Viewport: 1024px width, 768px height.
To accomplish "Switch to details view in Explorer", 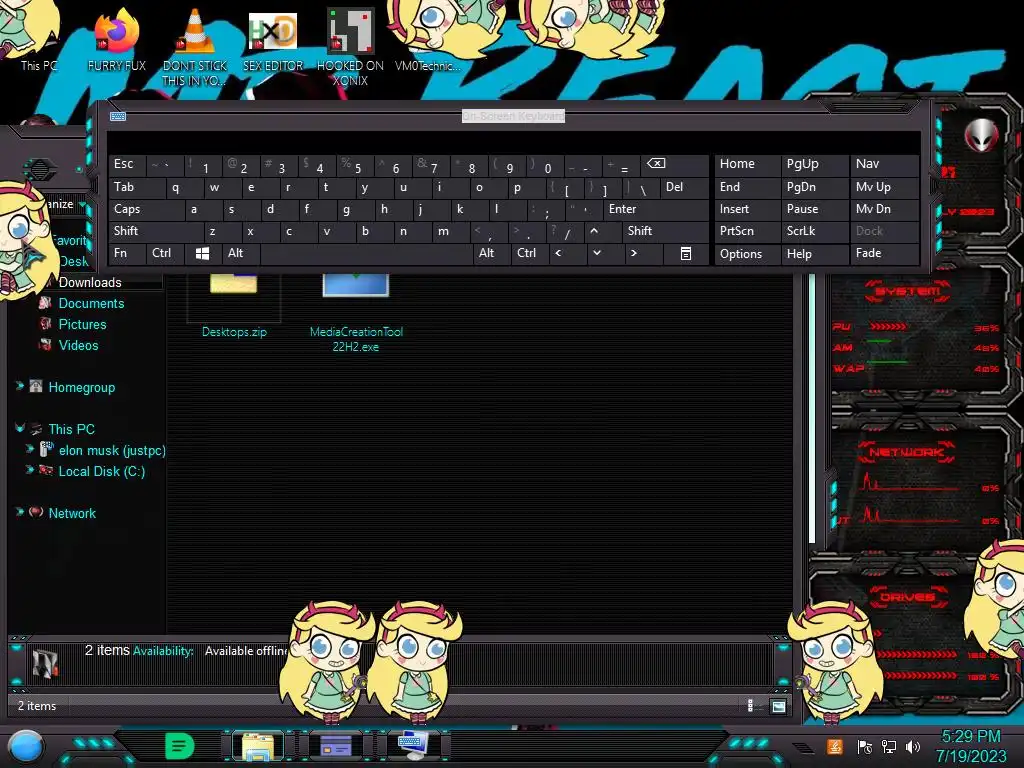I will coord(750,705).
